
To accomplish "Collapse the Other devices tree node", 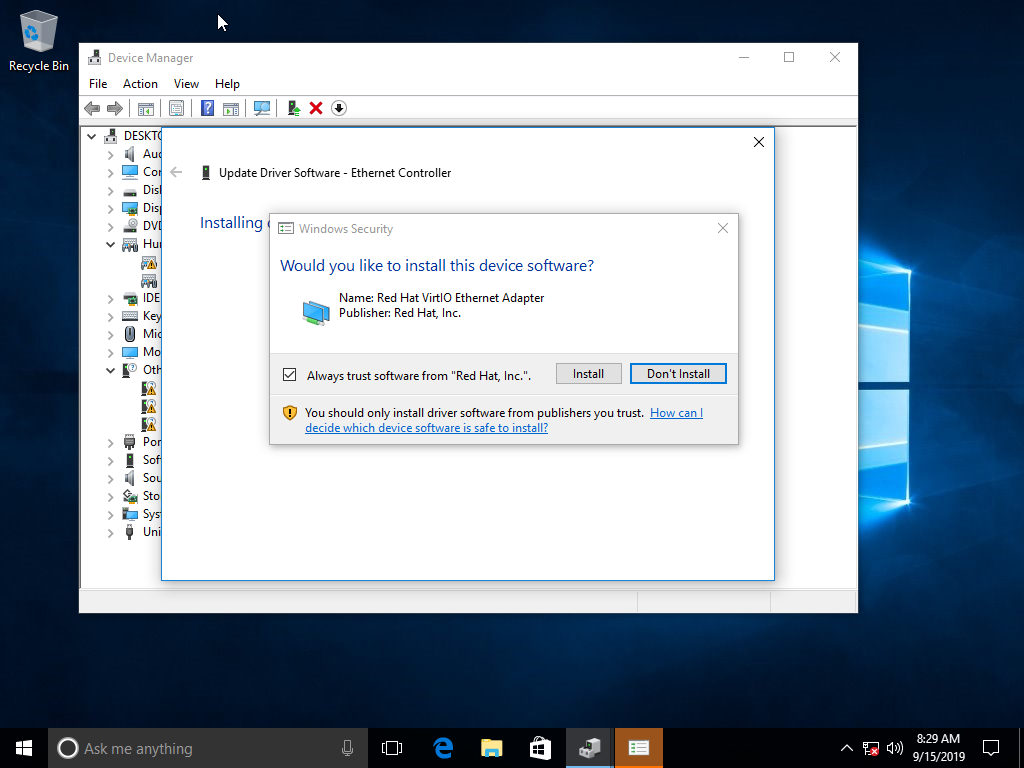I will click(111, 370).
